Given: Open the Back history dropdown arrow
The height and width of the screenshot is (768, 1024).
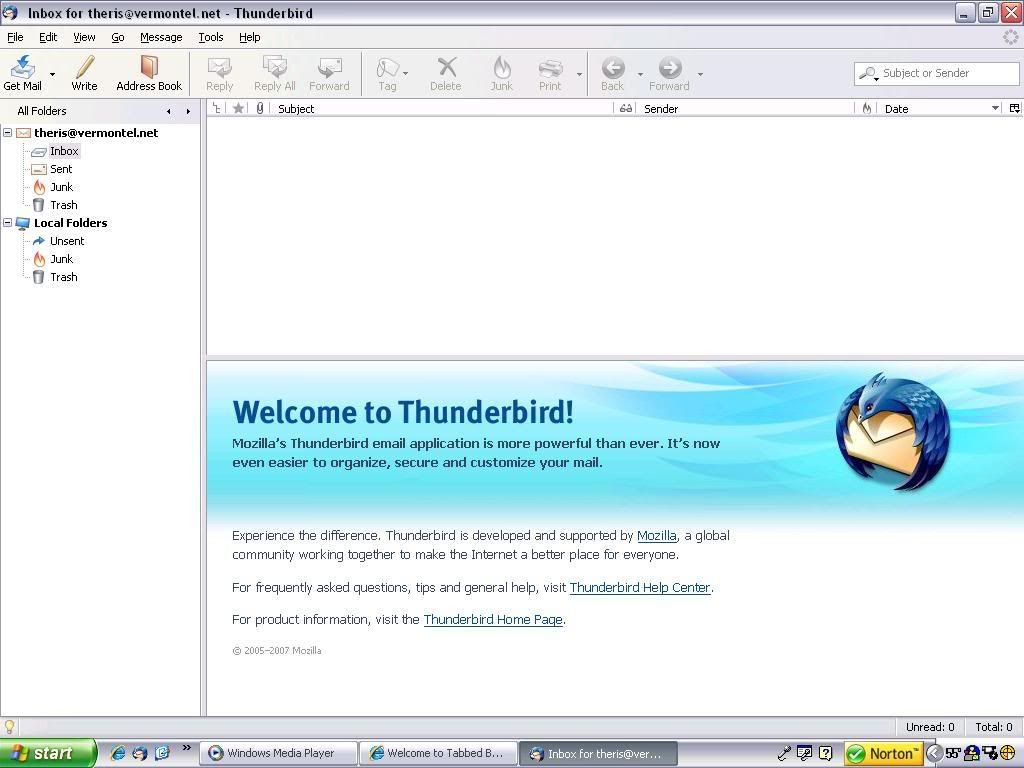Looking at the screenshot, I should pos(640,74).
